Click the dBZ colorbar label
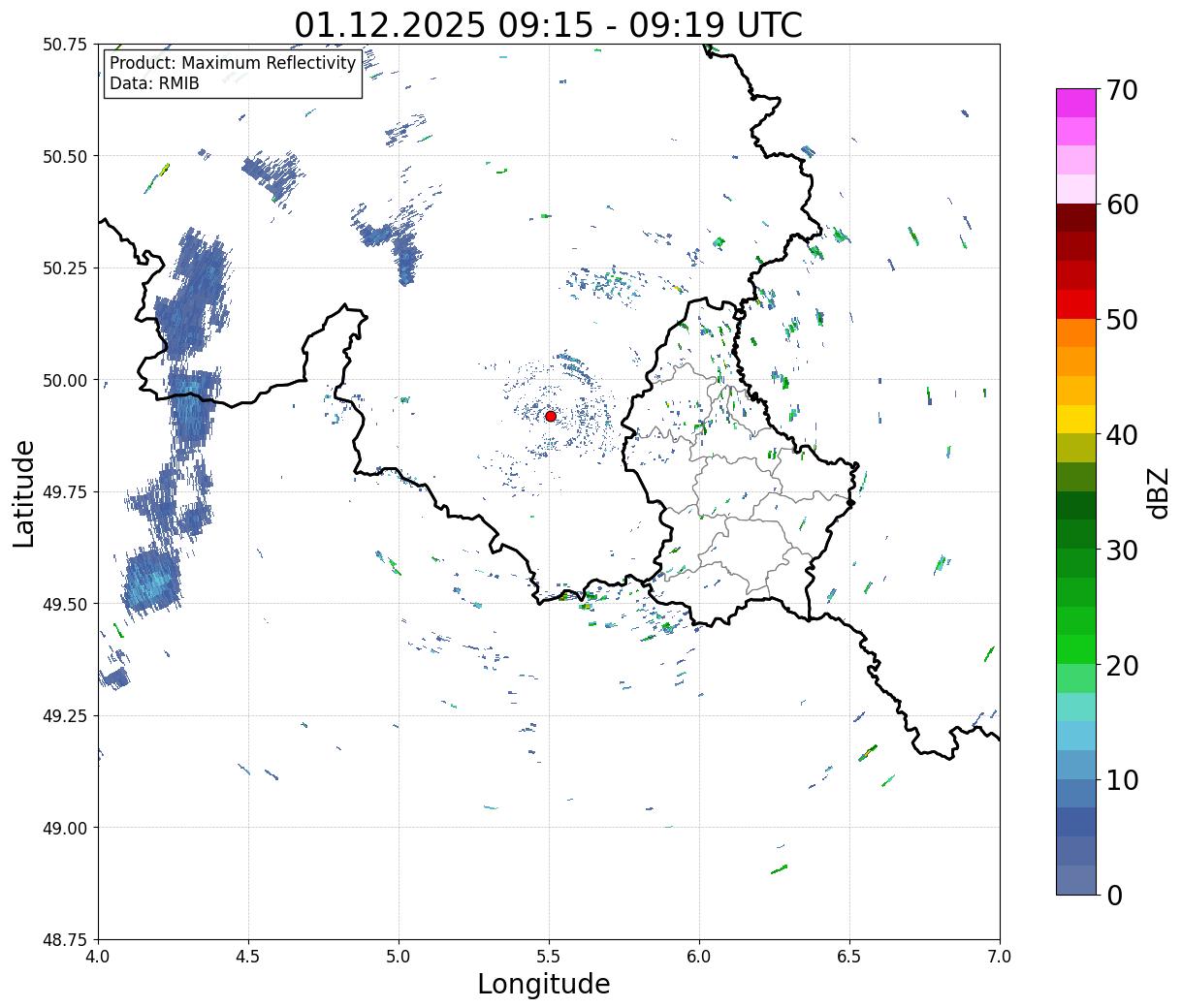Viewport: 1182px width, 1008px height. [1158, 492]
